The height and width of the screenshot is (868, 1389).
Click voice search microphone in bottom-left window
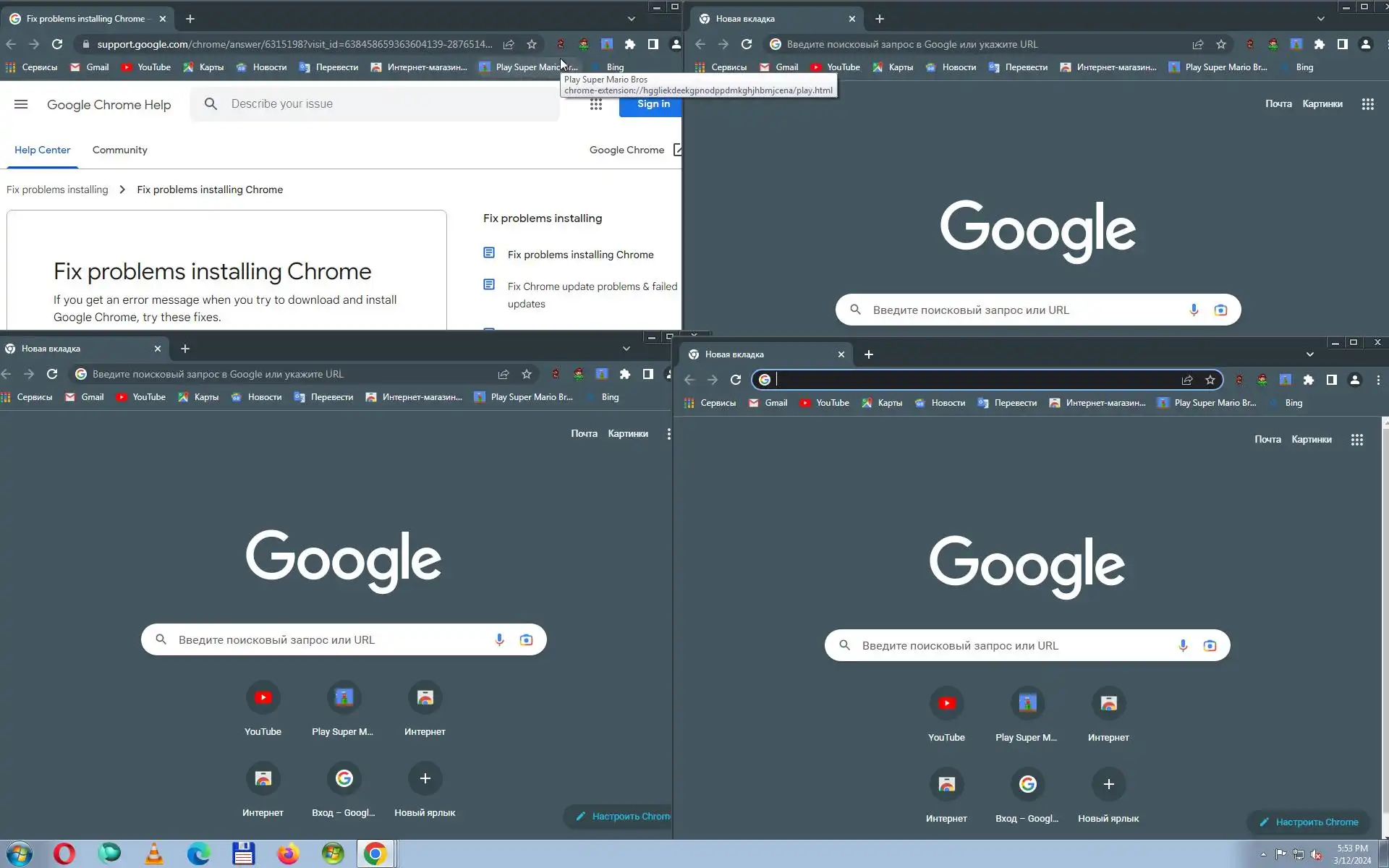(499, 640)
